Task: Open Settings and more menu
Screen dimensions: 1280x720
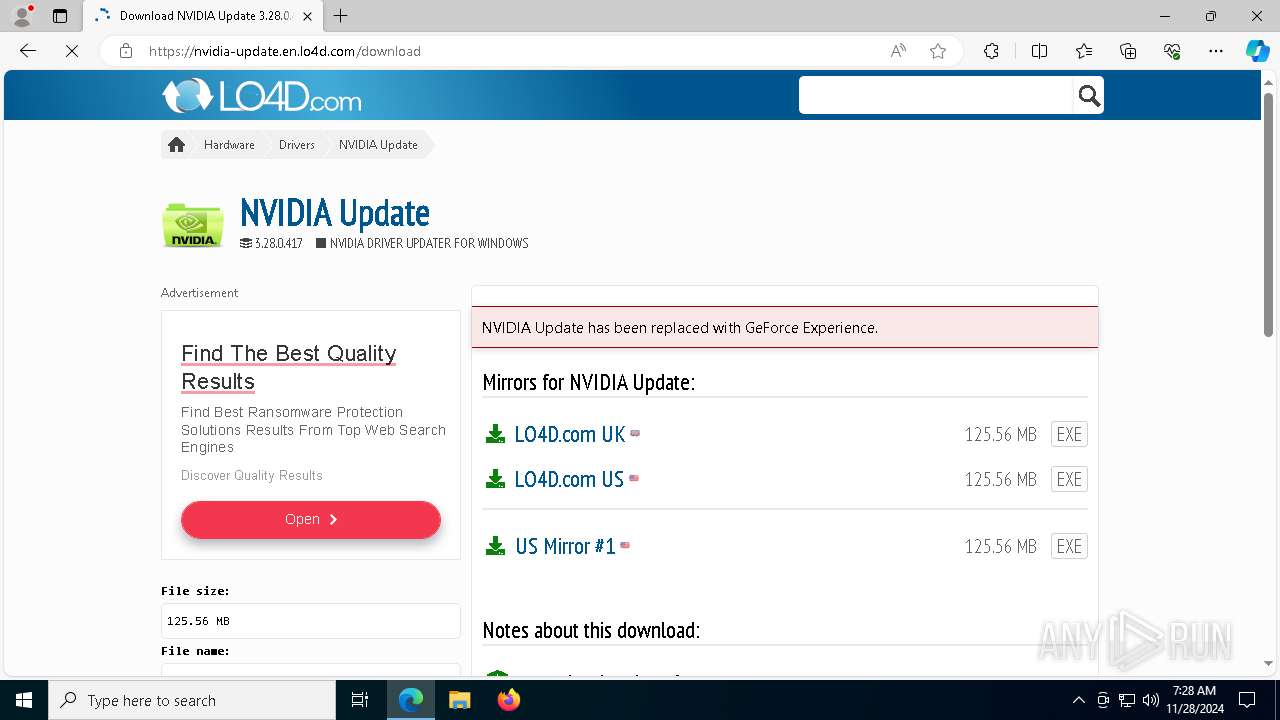Action: click(1216, 51)
